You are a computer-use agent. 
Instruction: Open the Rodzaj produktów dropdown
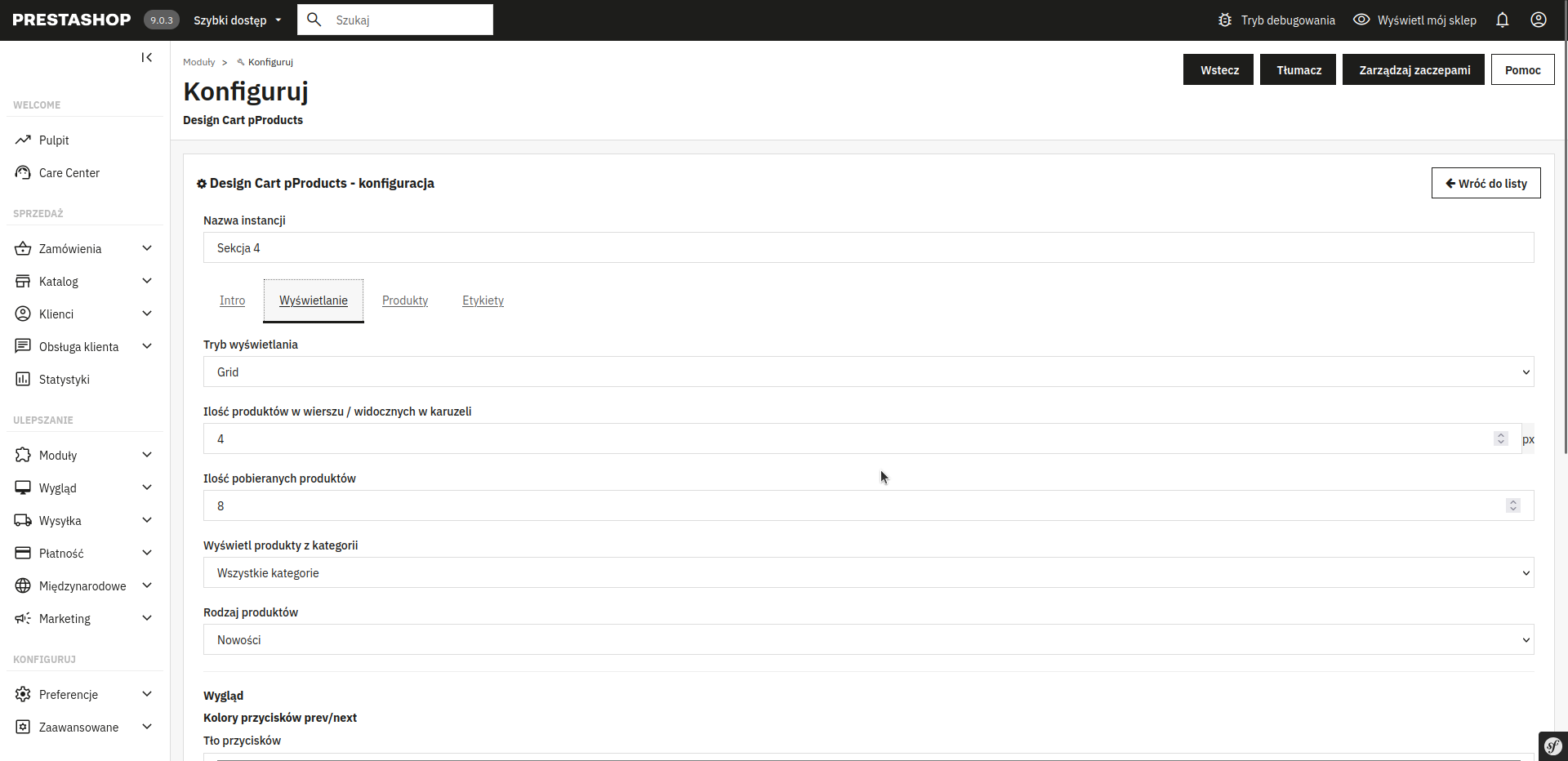[x=868, y=639]
